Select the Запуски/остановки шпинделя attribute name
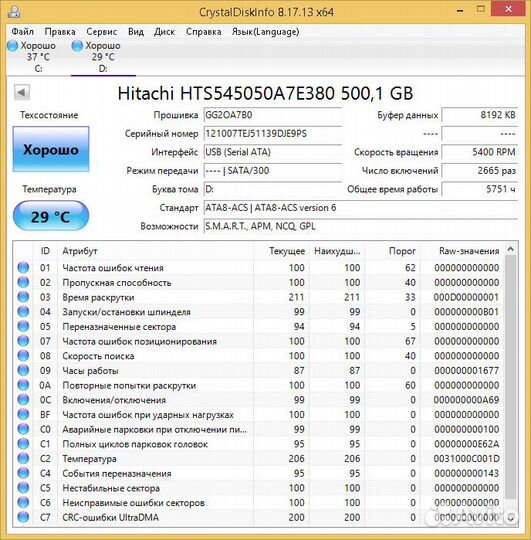Image resolution: width=531 pixels, height=540 pixels. pyautogui.click(x=126, y=312)
